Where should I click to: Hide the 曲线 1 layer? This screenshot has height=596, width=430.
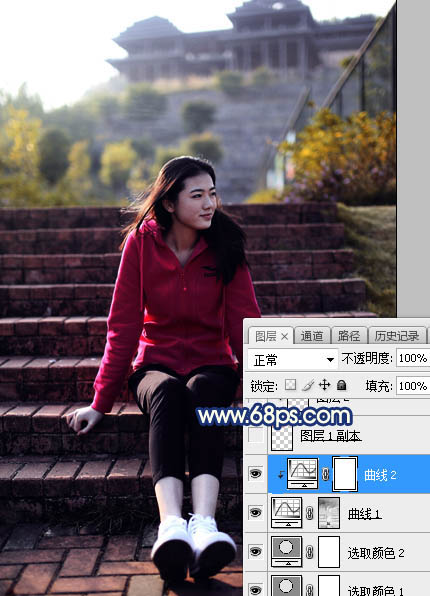(x=255, y=513)
